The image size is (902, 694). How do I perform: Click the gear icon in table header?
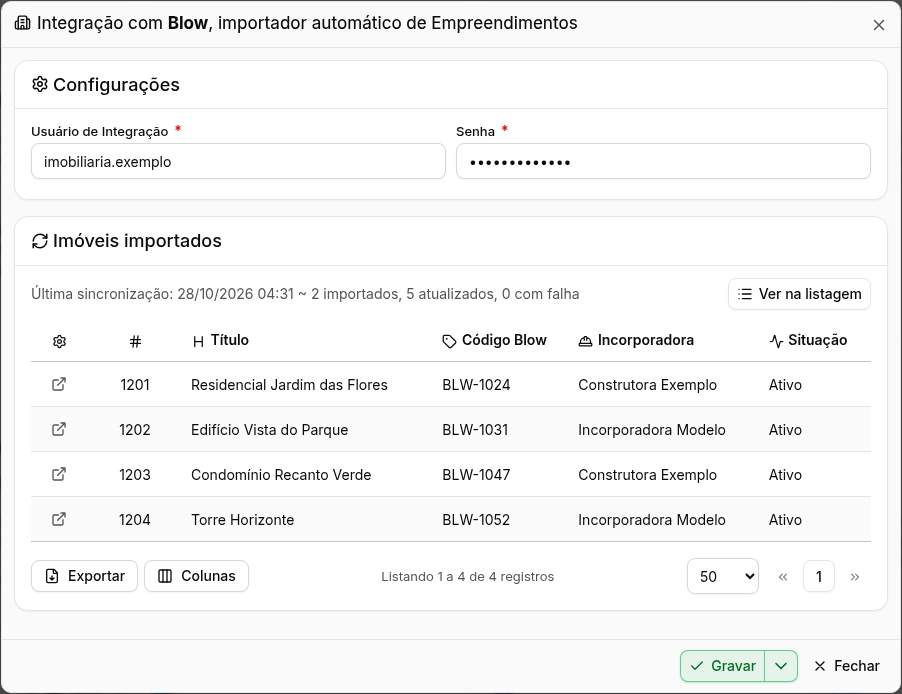[x=59, y=341]
